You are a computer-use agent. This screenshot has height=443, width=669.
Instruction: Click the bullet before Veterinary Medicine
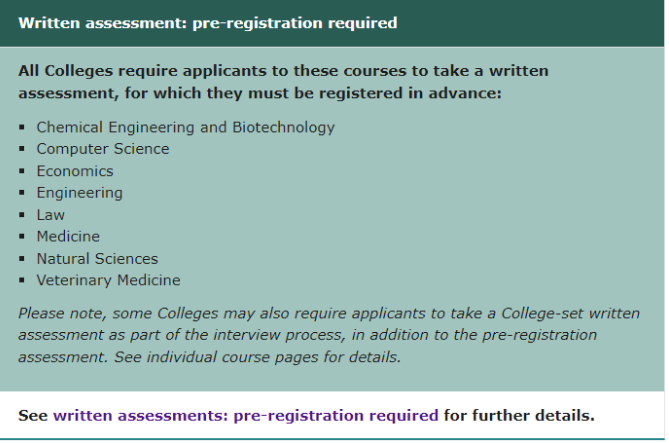[22, 282]
